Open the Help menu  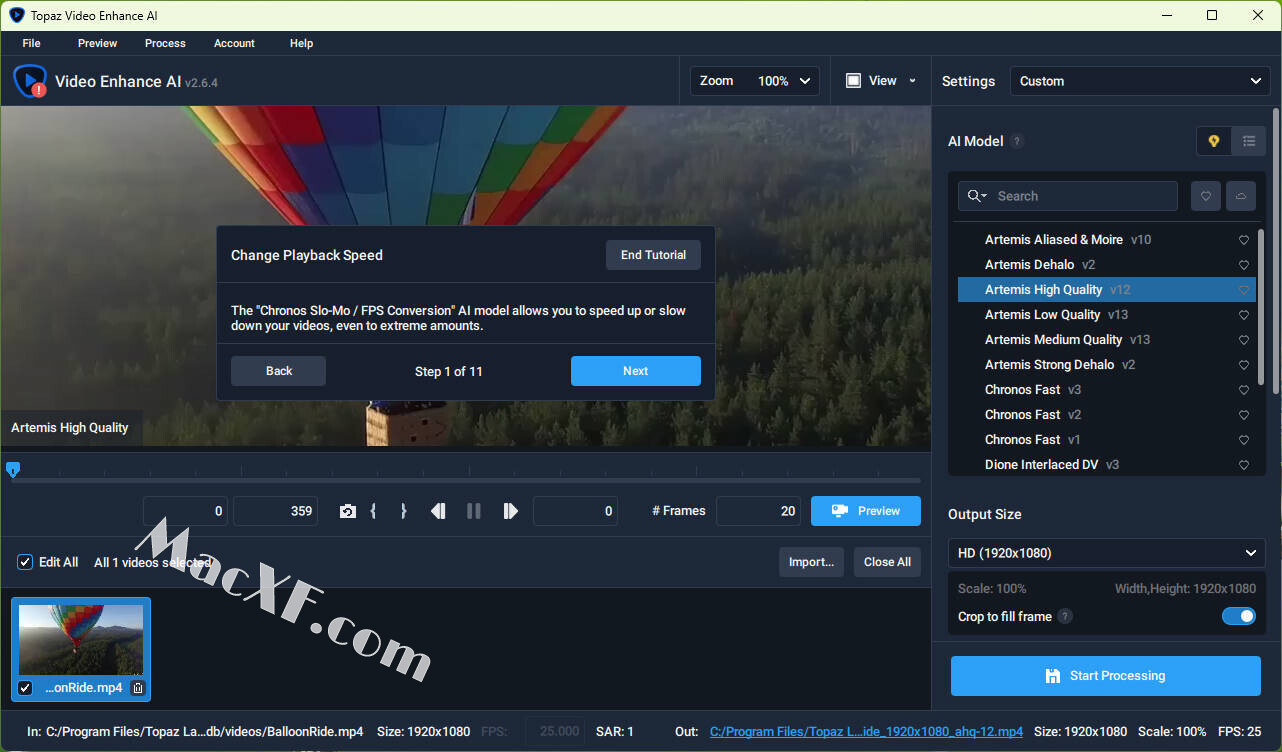point(301,43)
